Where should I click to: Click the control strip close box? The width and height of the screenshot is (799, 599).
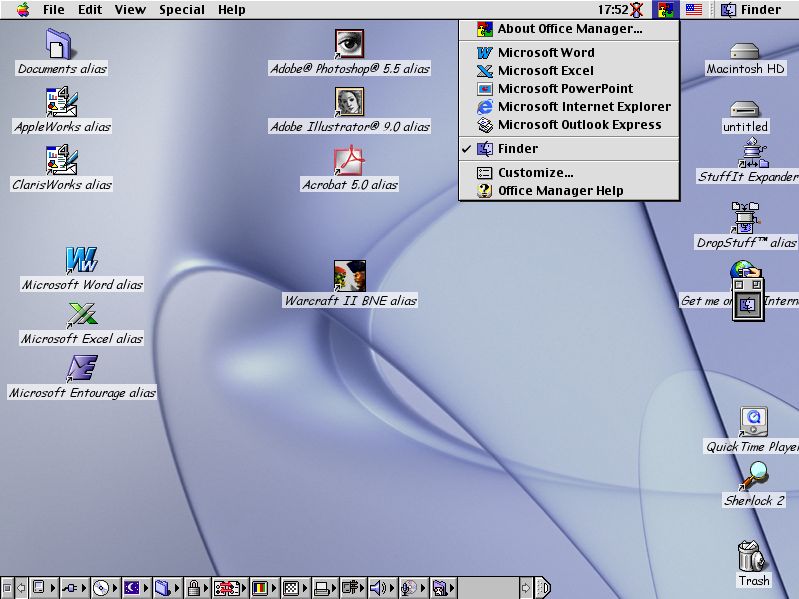tap(7, 588)
